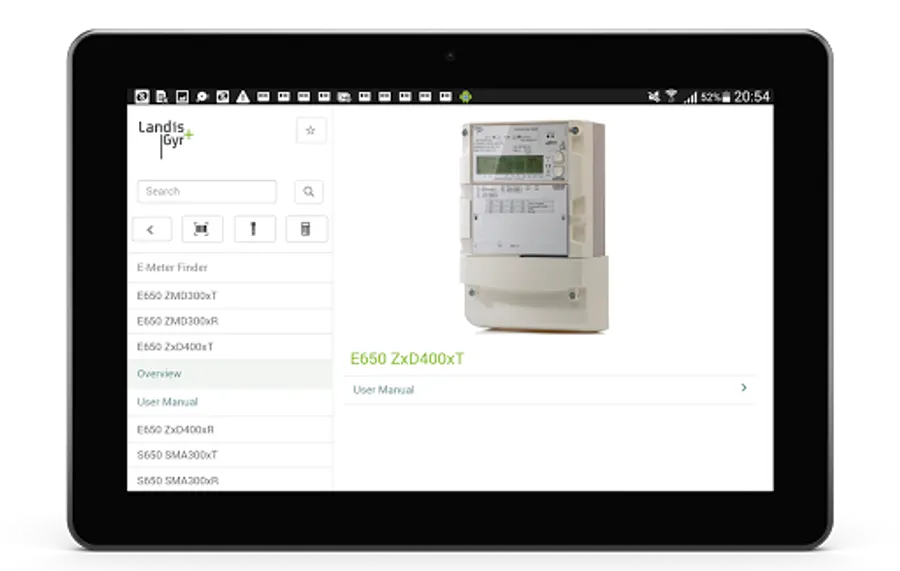Open User Manual row in content pane

tap(550, 390)
